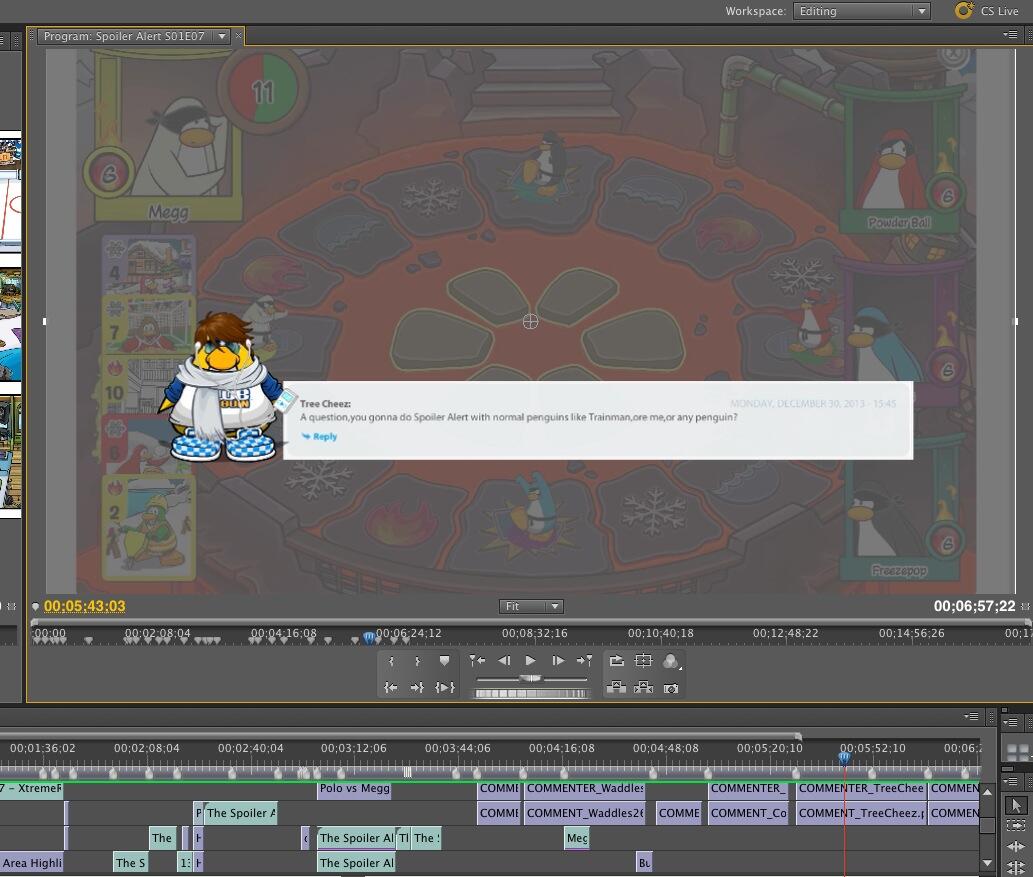Screen dimensions: 1033x877
Task: Select the Ripple Edit tool
Action: (x=1015, y=847)
